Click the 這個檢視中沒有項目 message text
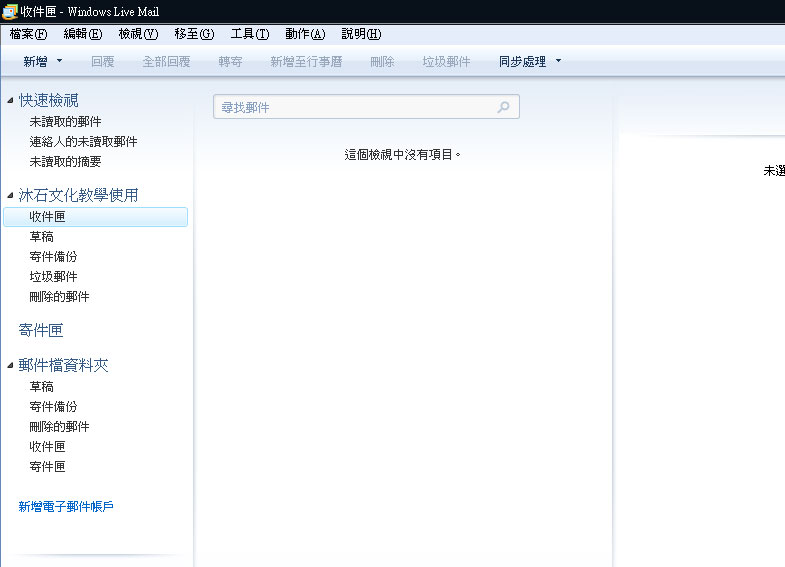Viewport: 785px width, 567px height. tap(402, 155)
